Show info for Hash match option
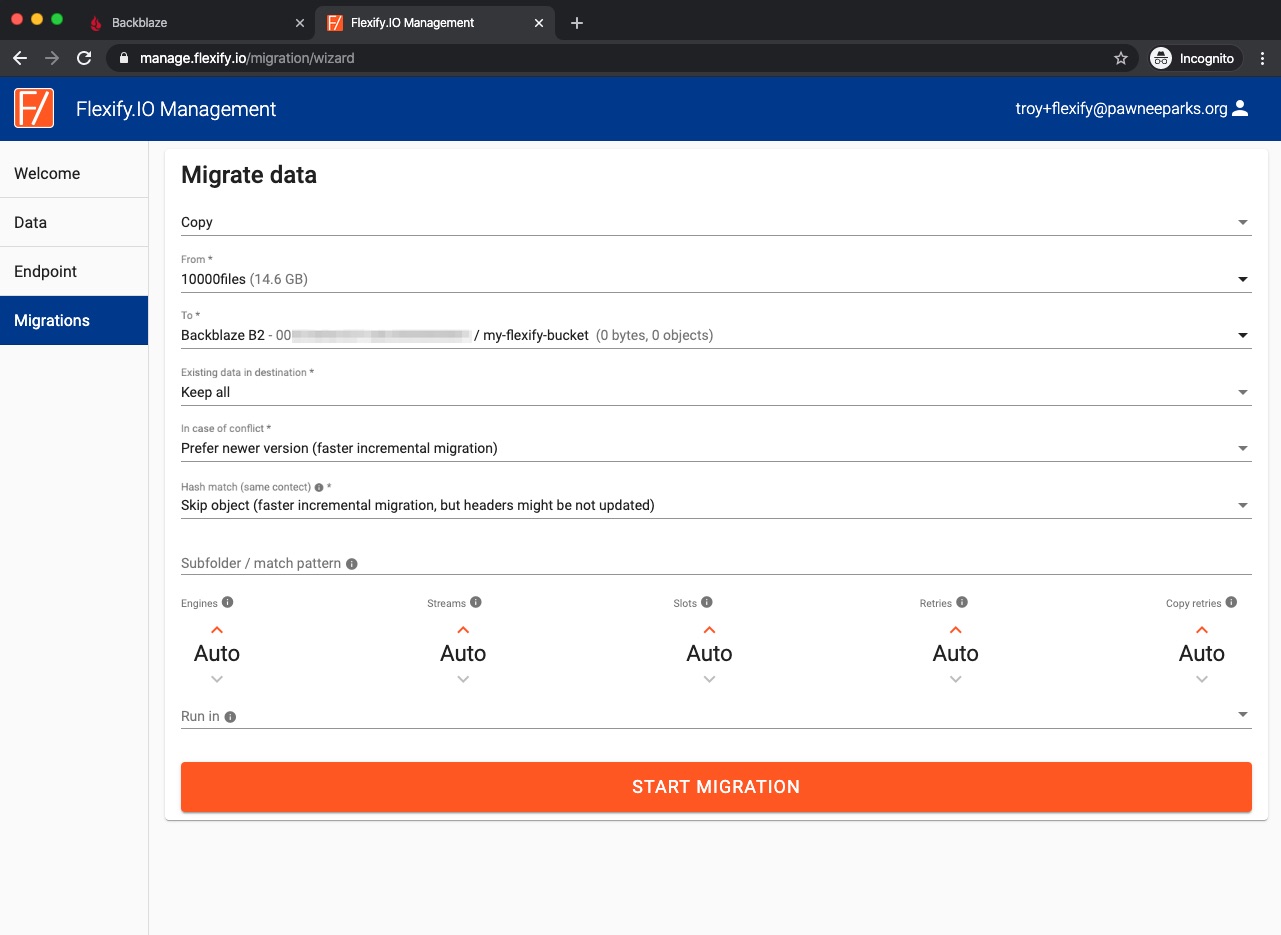Viewport: 1281px width, 935px height. click(x=319, y=487)
